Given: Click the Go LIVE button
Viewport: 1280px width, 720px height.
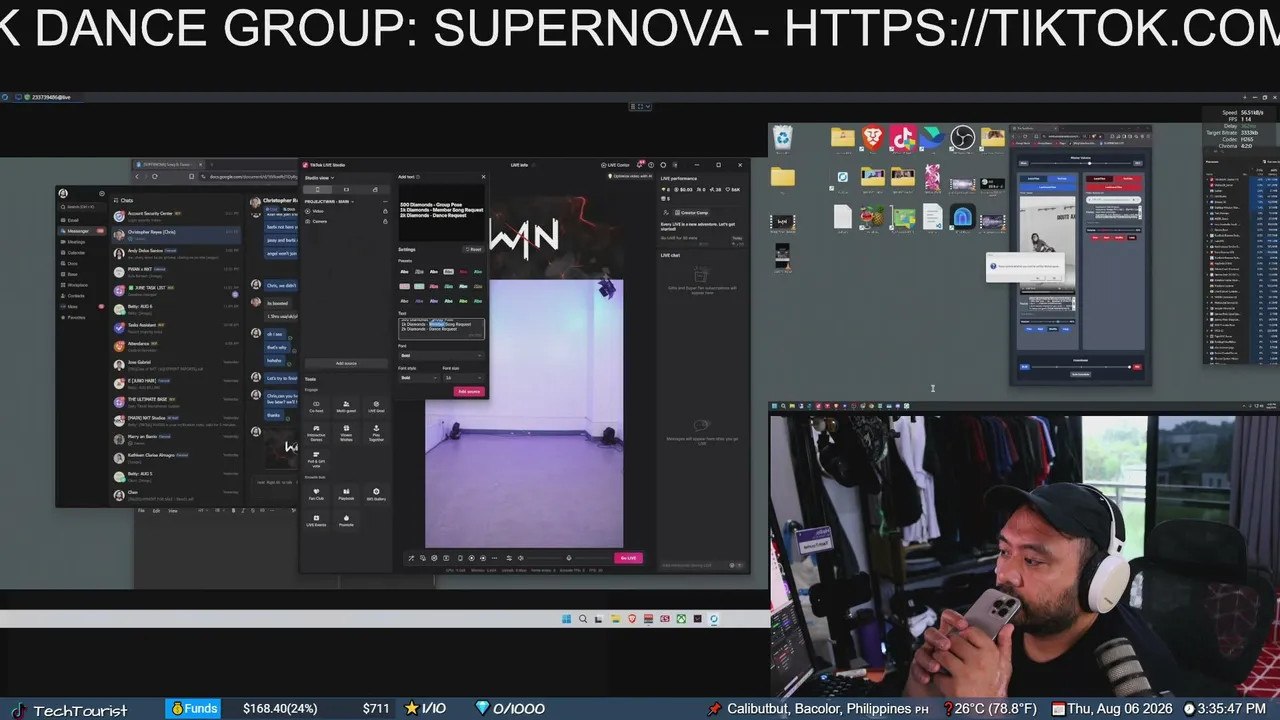Looking at the screenshot, I should pyautogui.click(x=628, y=558).
